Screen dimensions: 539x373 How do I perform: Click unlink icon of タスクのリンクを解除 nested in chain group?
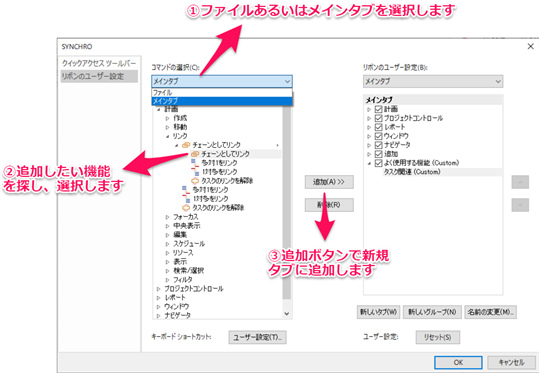click(x=195, y=180)
